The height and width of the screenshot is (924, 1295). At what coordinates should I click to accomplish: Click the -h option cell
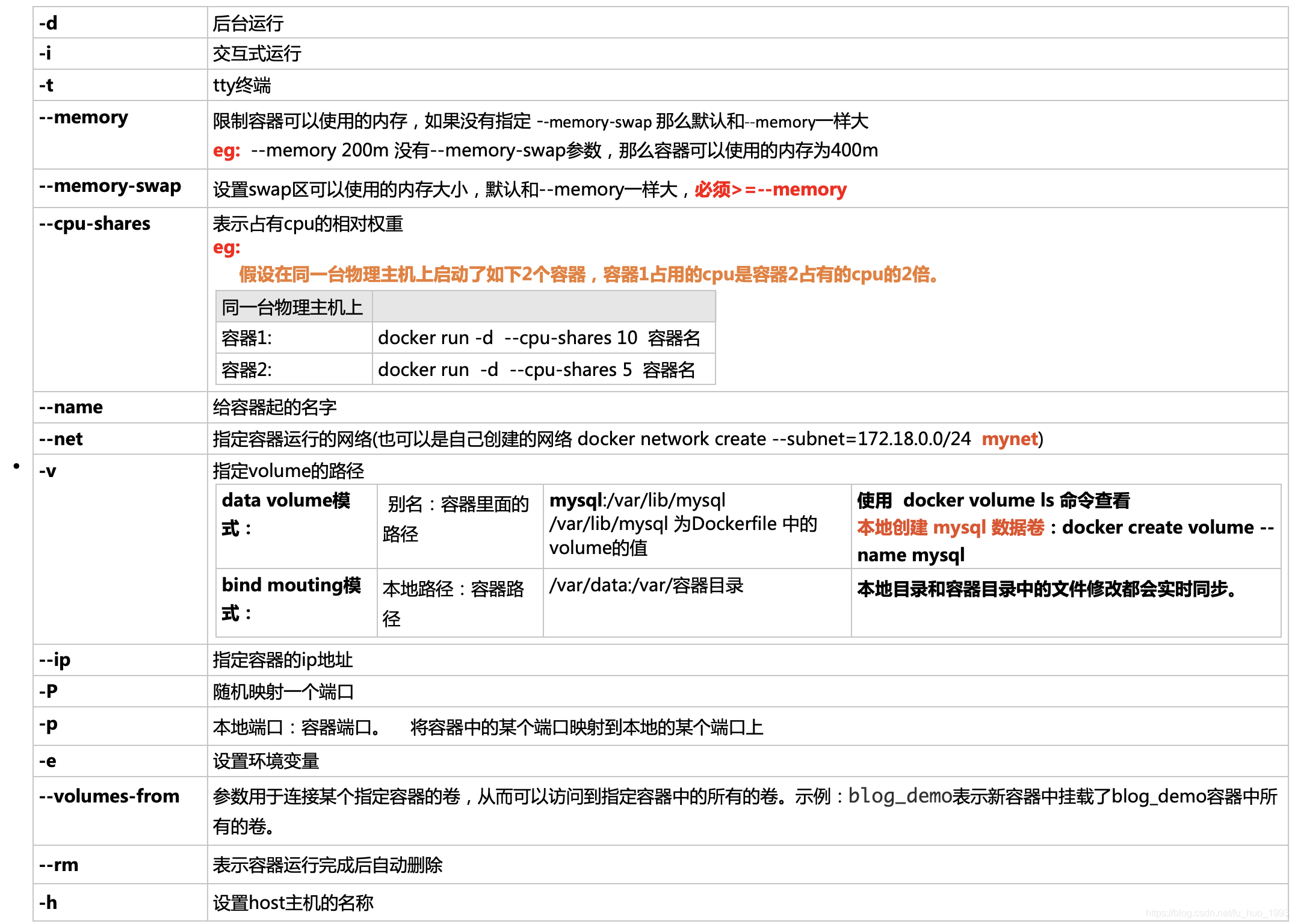120,902
